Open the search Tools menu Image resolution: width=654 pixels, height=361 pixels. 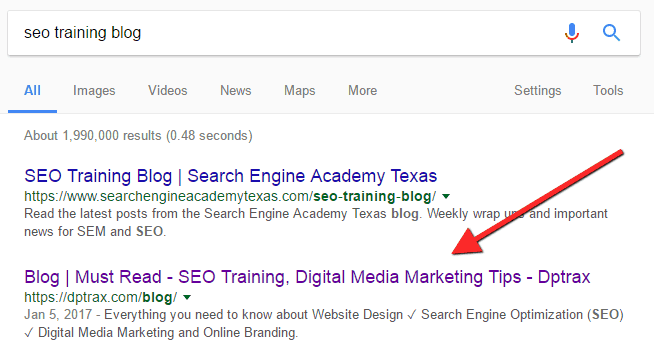(608, 90)
